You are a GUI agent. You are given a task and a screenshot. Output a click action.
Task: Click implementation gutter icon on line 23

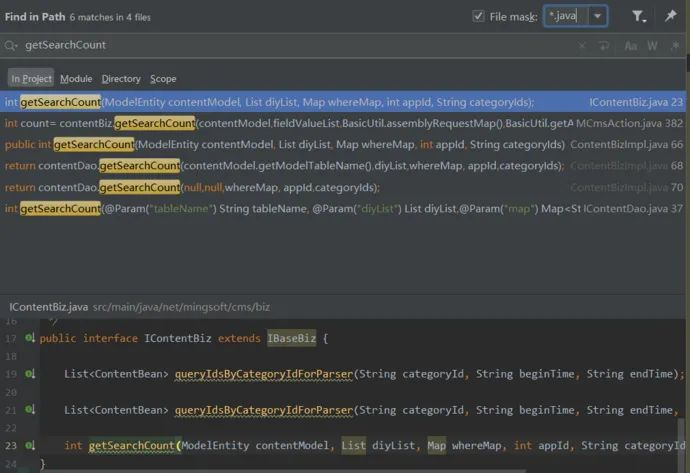pos(29,445)
